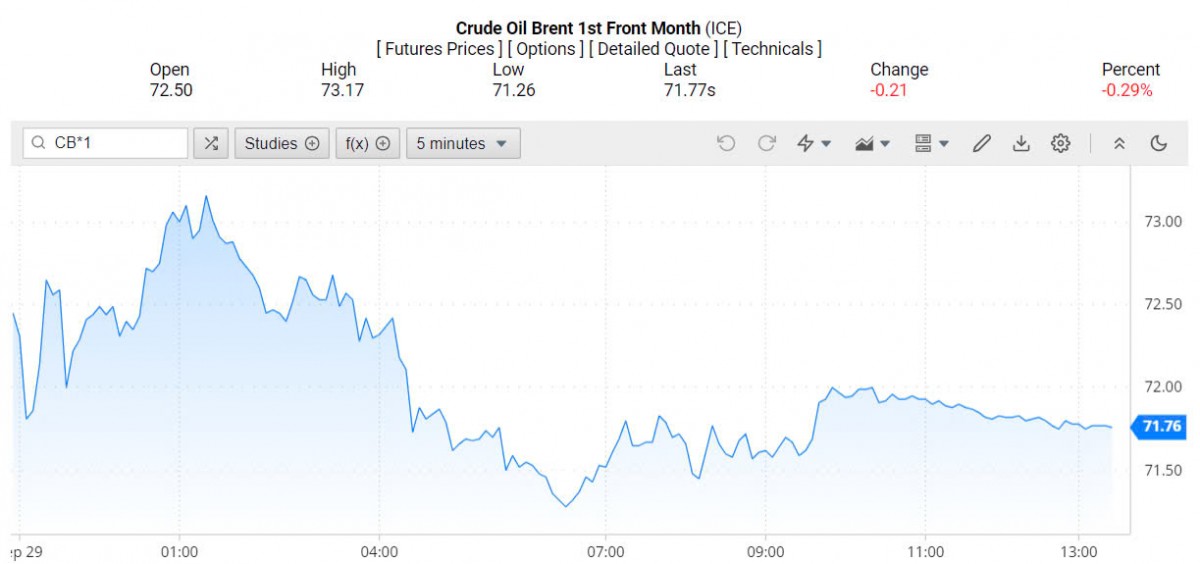This screenshot has width=1200, height=564.
Task: Collapse the toolbar with double chevron
Action: [1119, 143]
